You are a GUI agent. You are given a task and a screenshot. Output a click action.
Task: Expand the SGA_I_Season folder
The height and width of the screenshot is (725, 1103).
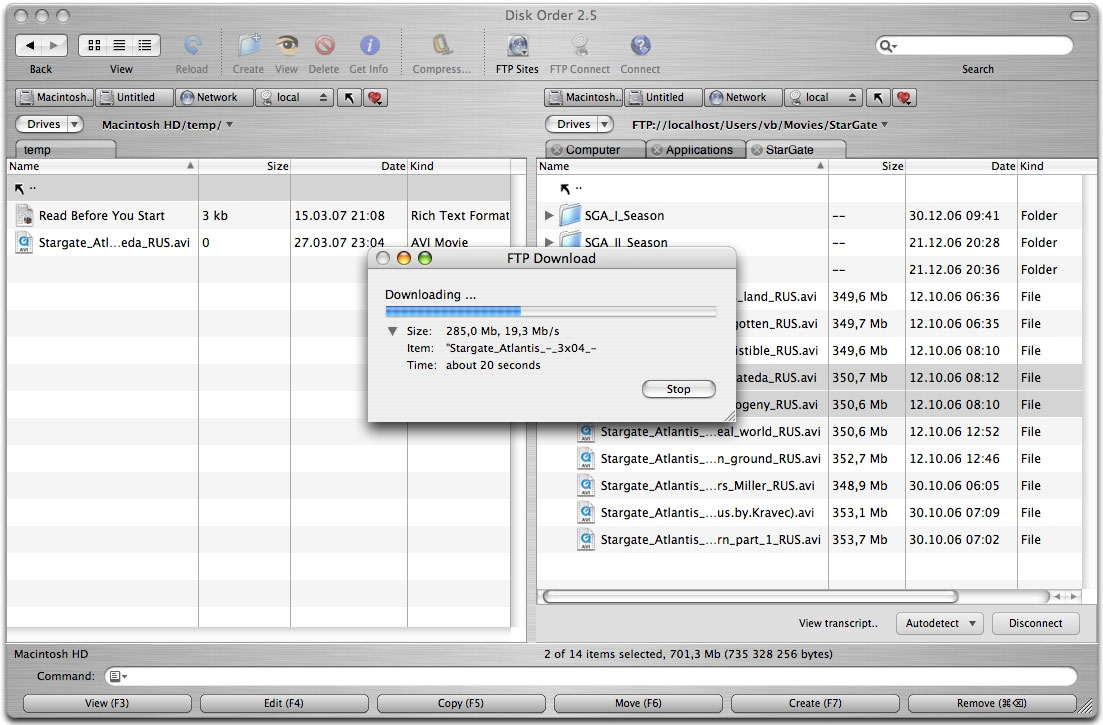click(549, 216)
